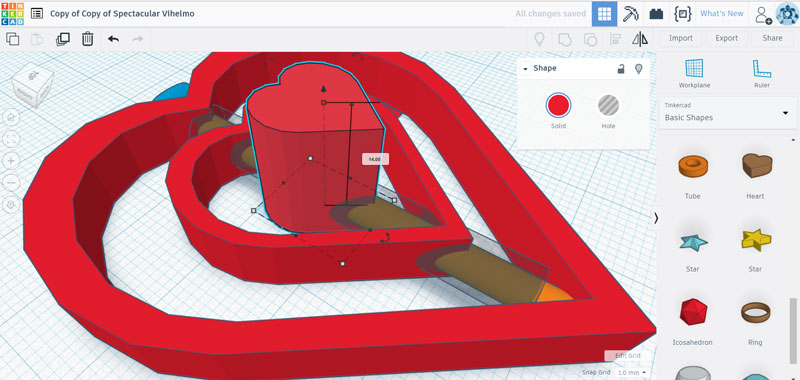Viewport: 800px width, 380px height.
Task: Invite collaborators with add-person icon
Action: click(x=763, y=14)
